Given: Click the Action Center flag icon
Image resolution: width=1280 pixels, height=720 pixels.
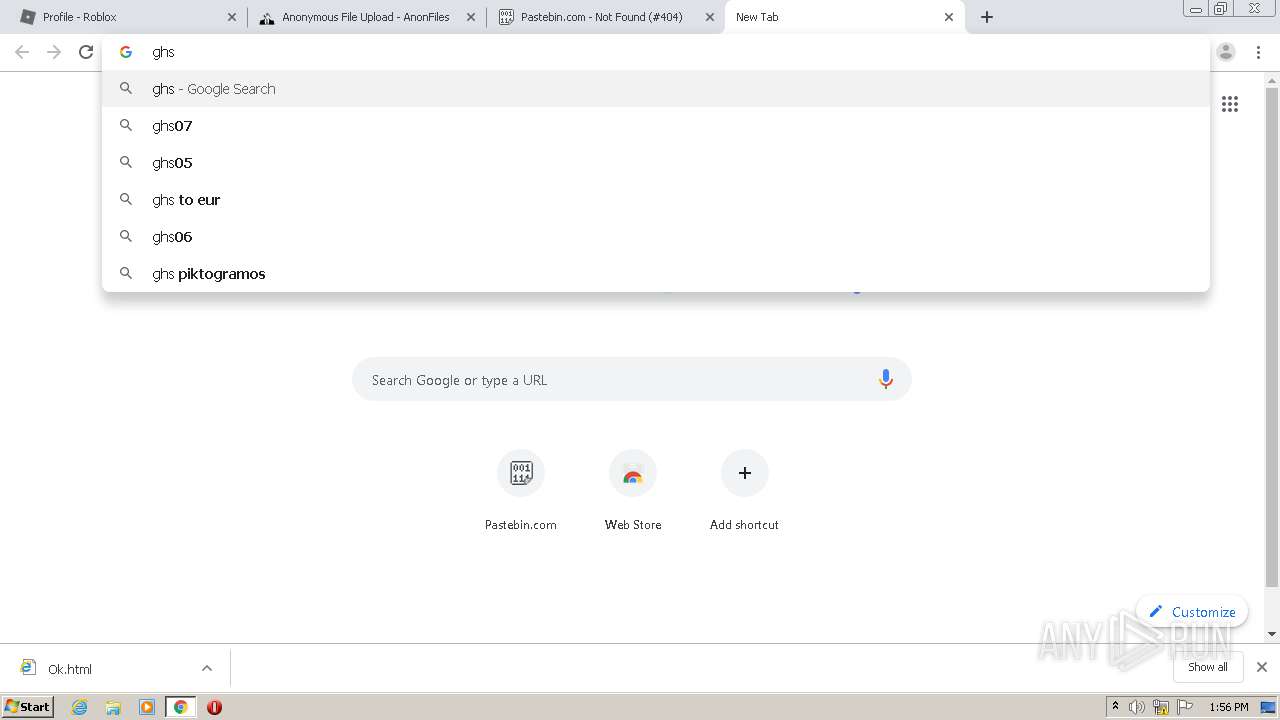Looking at the screenshot, I should [x=1185, y=707].
